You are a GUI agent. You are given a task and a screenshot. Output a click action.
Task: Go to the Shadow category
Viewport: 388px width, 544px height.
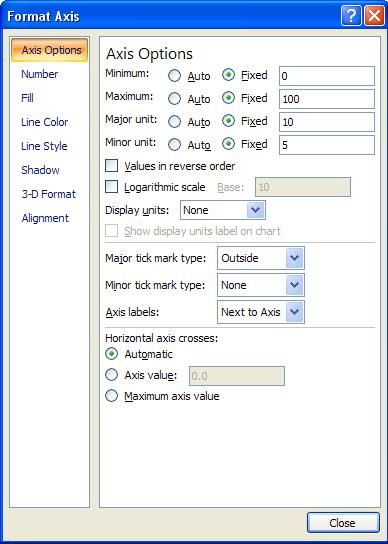pyautogui.click(x=40, y=170)
